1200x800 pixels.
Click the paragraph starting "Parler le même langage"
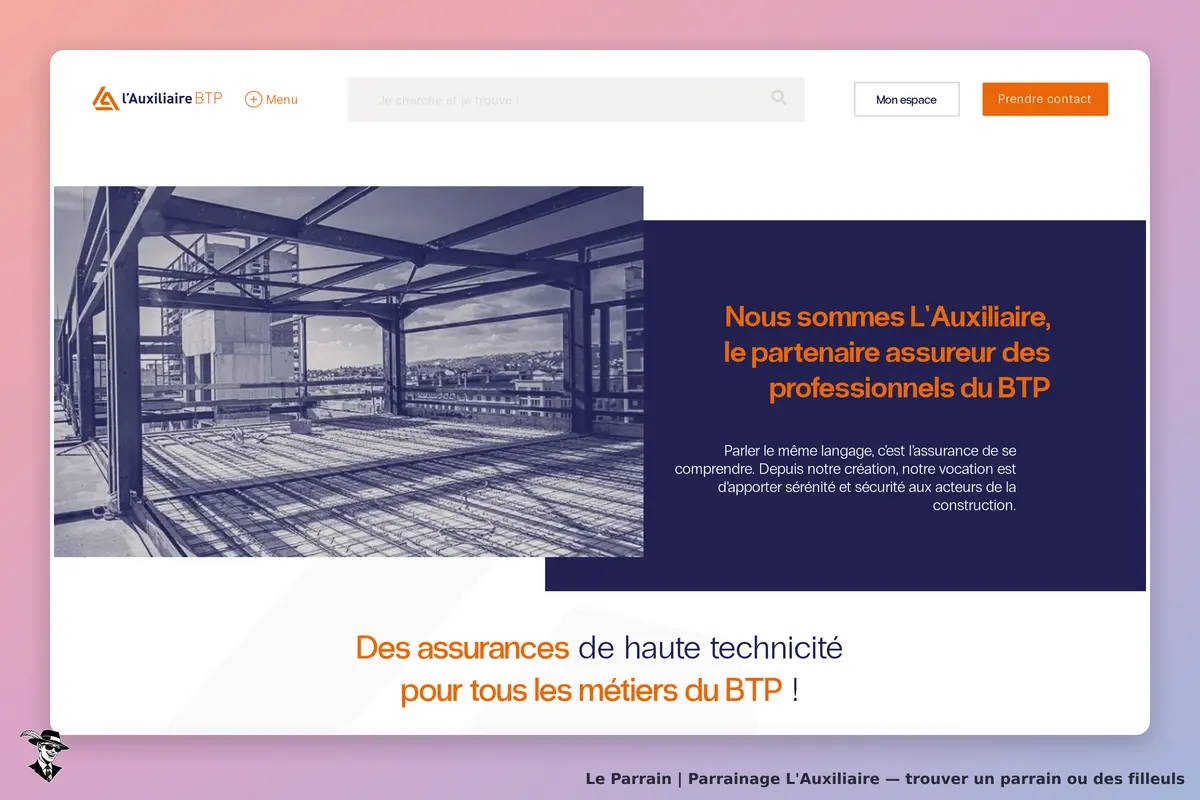pyautogui.click(x=845, y=478)
